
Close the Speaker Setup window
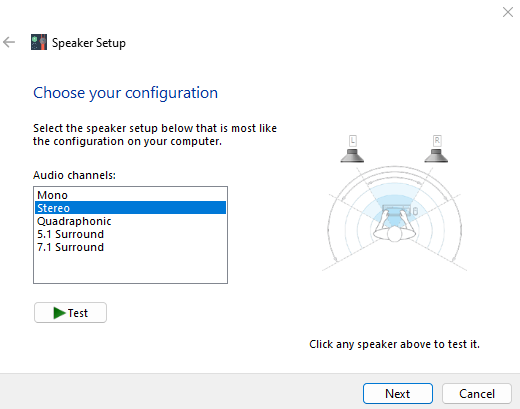click(x=508, y=12)
